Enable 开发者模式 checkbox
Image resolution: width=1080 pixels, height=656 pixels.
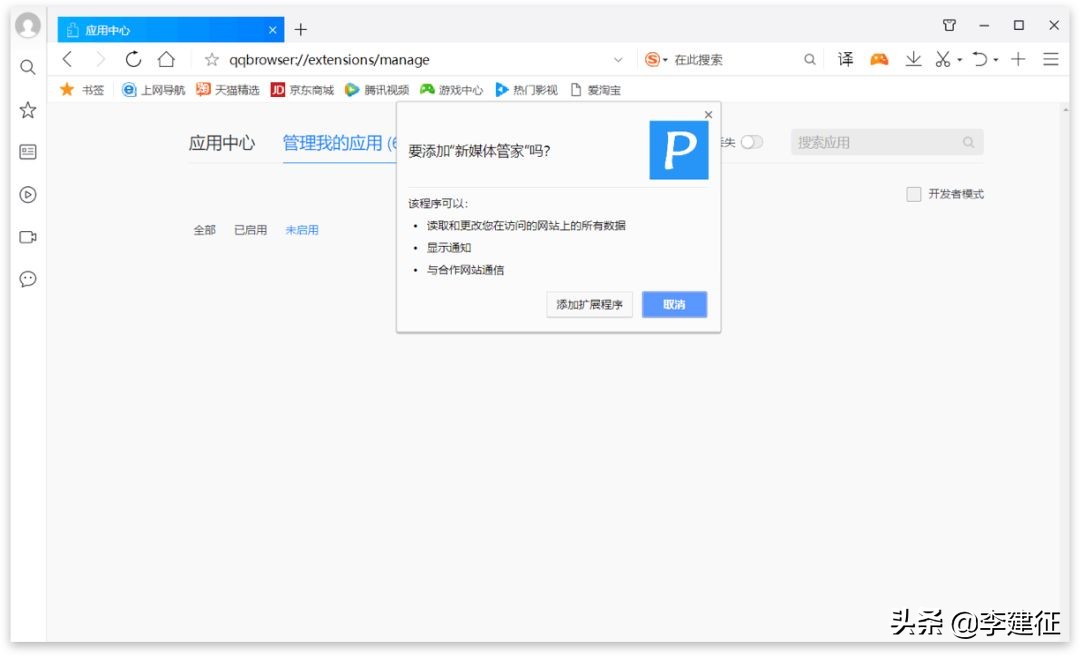click(913, 194)
